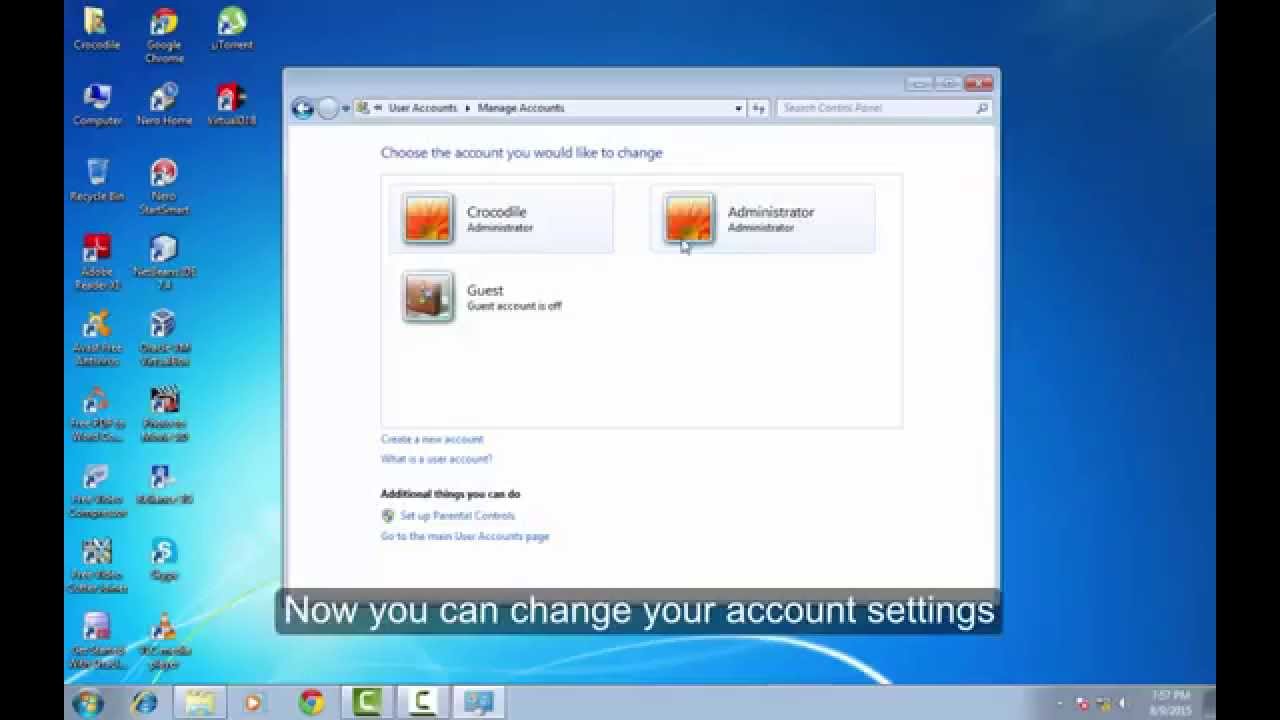Screen dimensions: 1280x720
Task: Click the Forward arrow next to Back
Action: pos(328,108)
